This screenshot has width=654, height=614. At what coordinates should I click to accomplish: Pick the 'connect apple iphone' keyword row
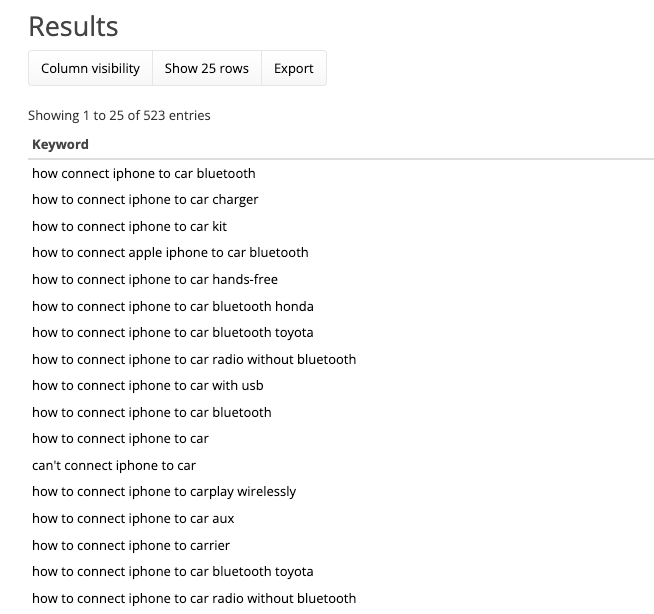[x=170, y=252]
